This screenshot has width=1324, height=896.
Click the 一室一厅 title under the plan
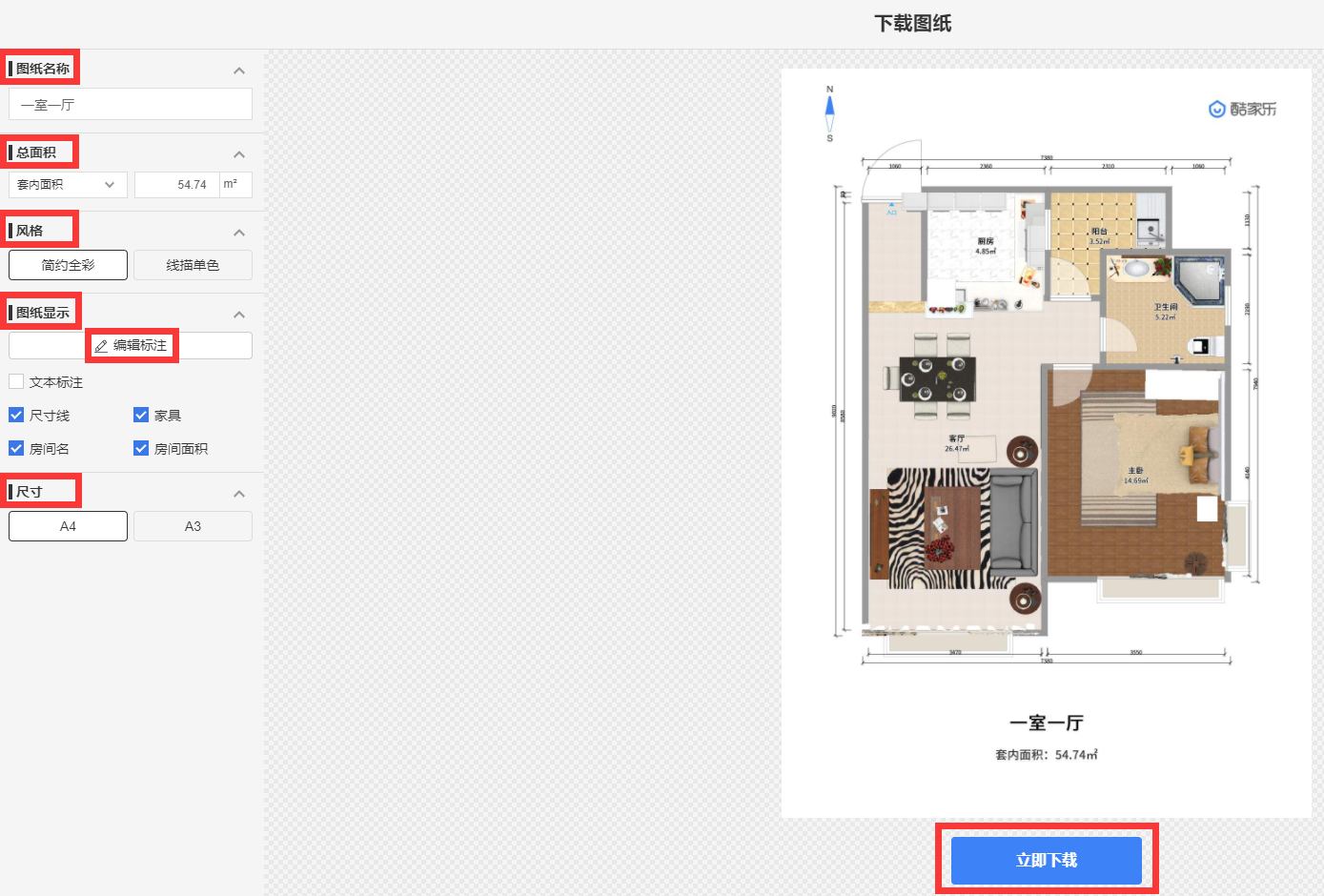(x=1047, y=723)
